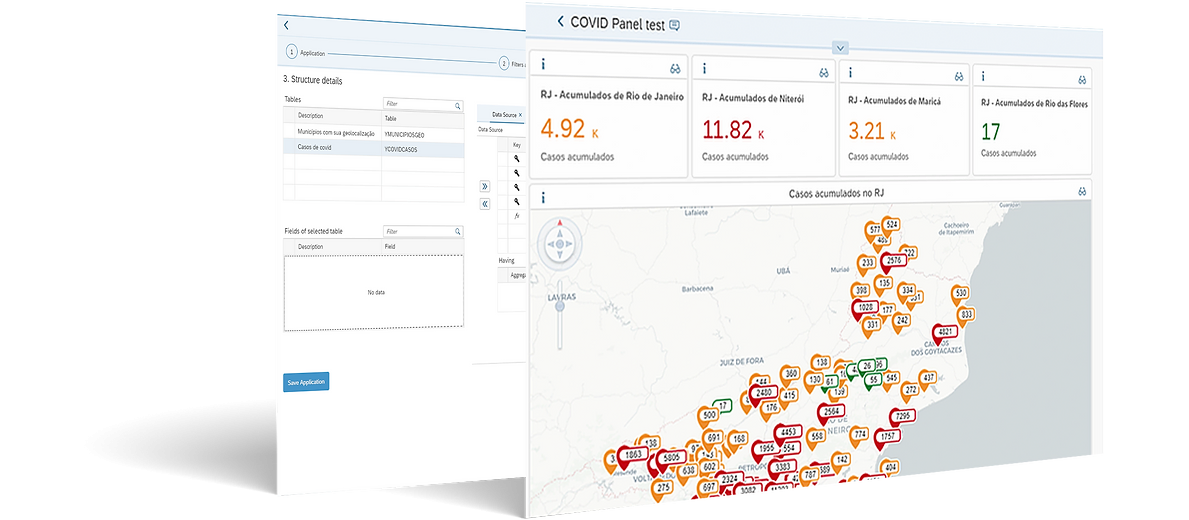The image size is (1189, 520).
Task: Click binoculars icon on Niterói card
Action: click(x=823, y=72)
